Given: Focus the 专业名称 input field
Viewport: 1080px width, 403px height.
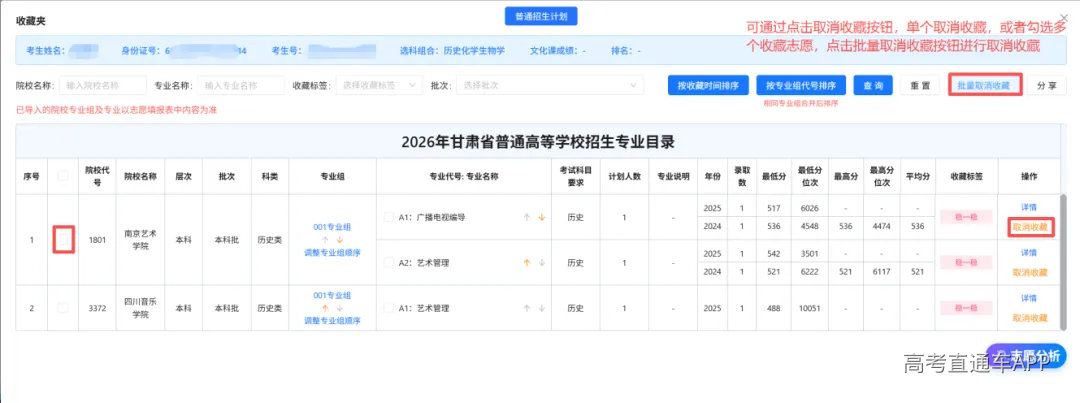Looking at the screenshot, I should tap(240, 85).
